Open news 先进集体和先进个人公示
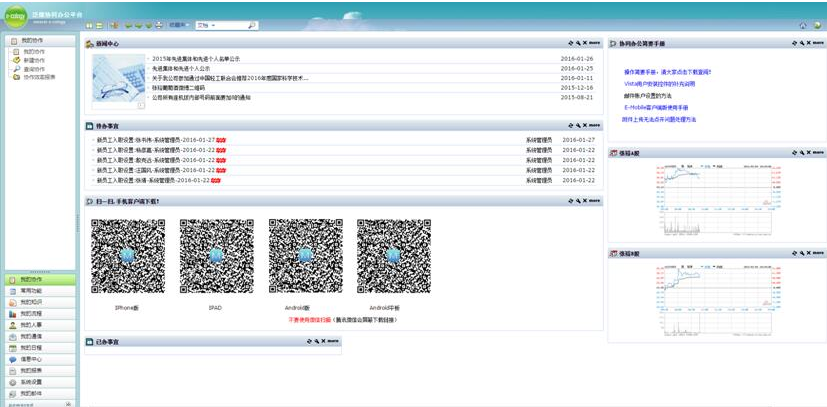This screenshot has height=407, width=827. [x=181, y=69]
